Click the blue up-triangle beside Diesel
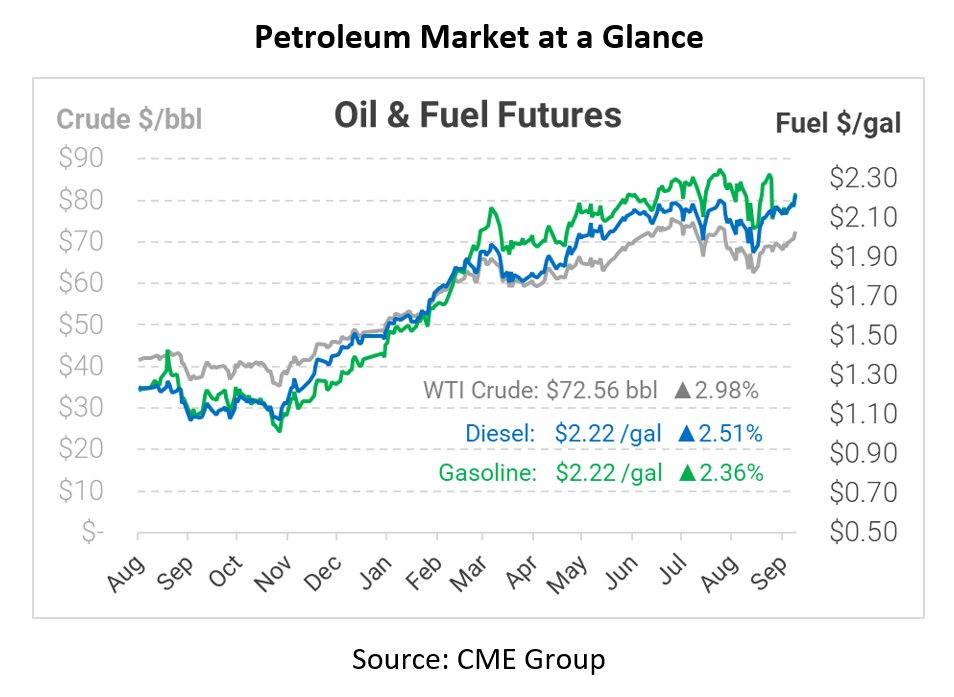This screenshot has height=697, width=954. coord(686,433)
